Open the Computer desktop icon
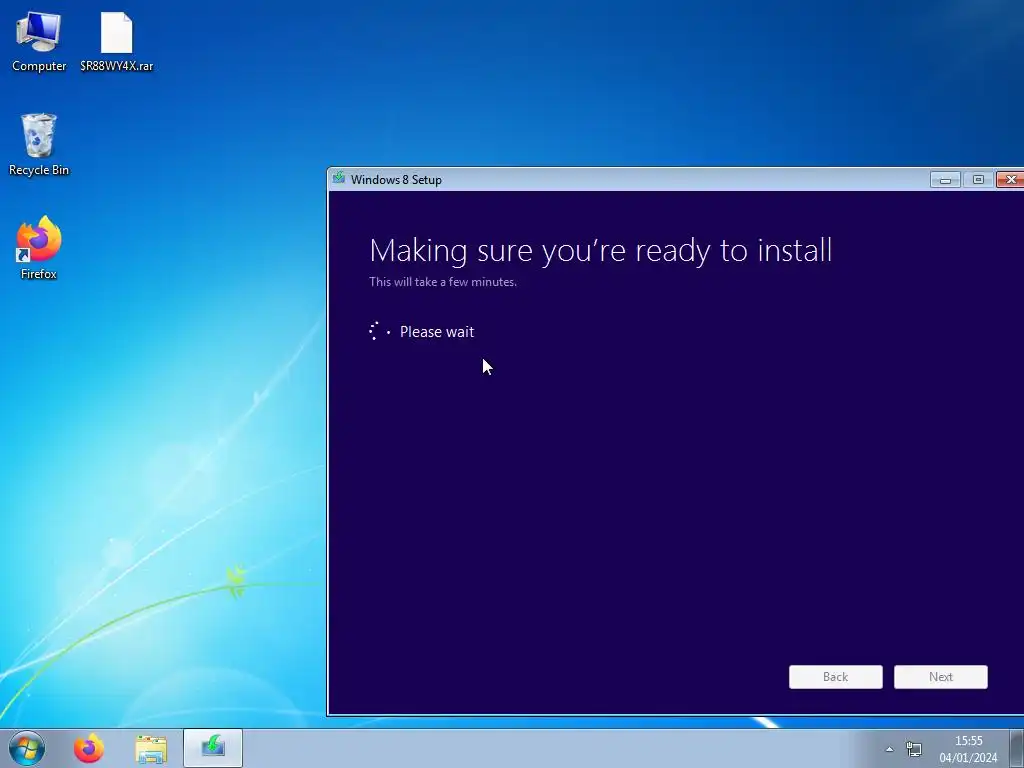1024x768 pixels. [x=39, y=42]
